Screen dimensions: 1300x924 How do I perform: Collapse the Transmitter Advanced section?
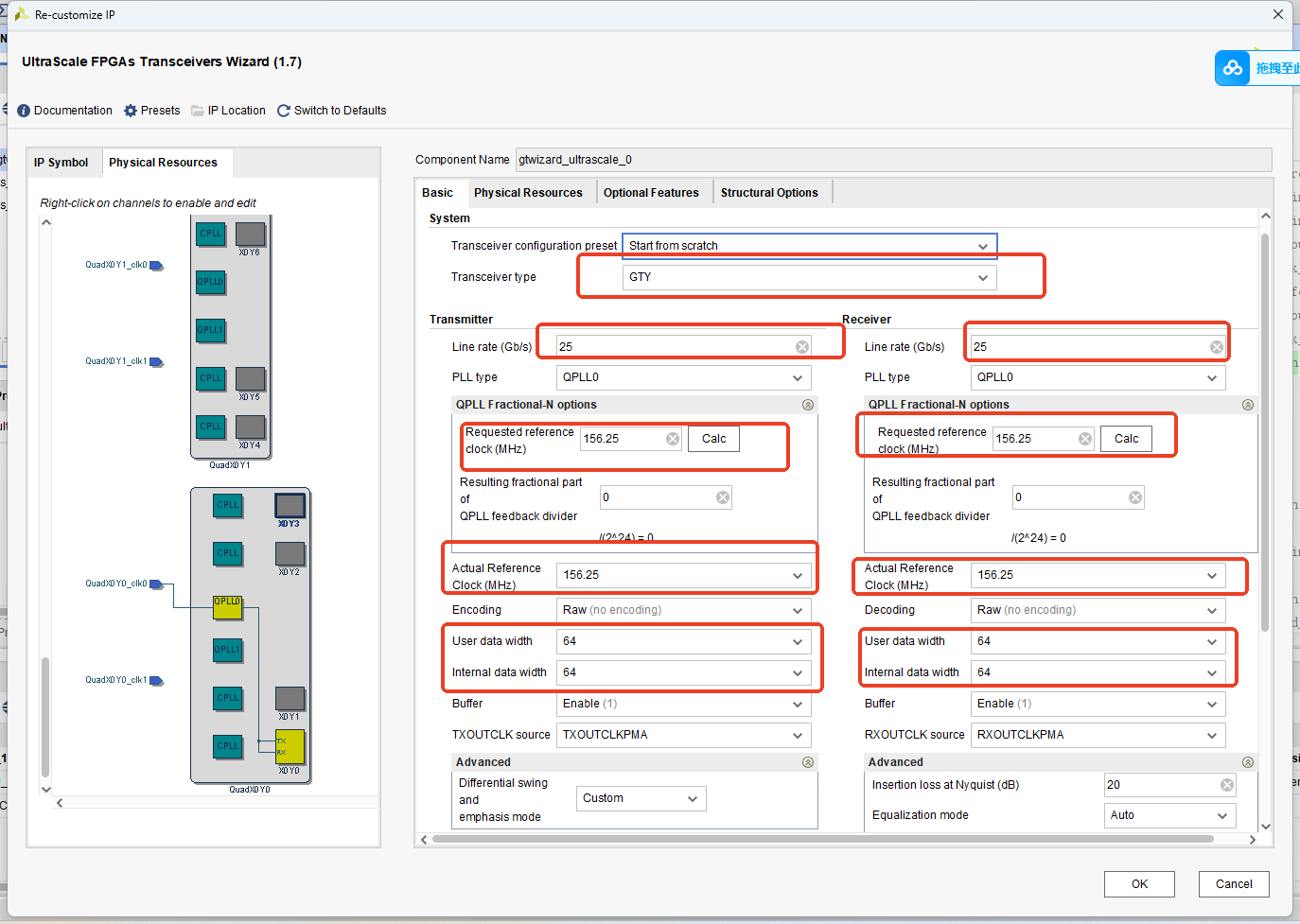[808, 762]
